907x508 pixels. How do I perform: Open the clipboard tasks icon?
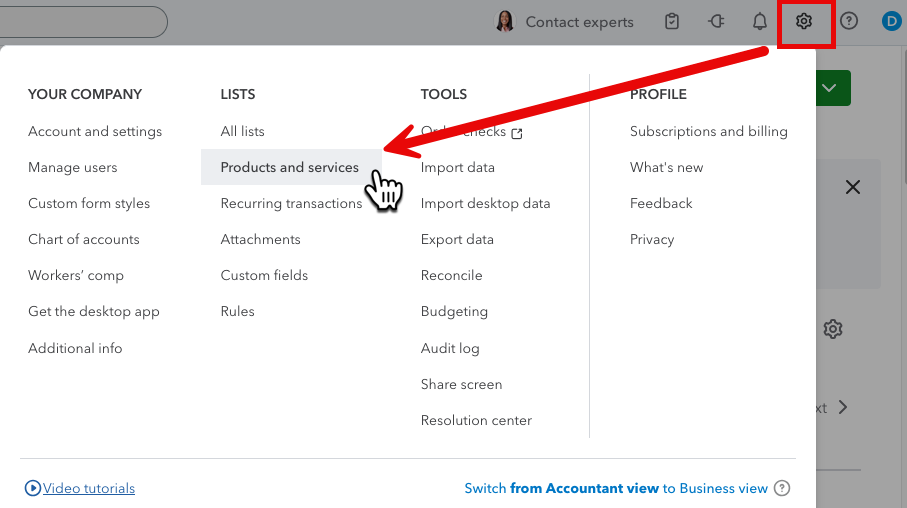(672, 21)
